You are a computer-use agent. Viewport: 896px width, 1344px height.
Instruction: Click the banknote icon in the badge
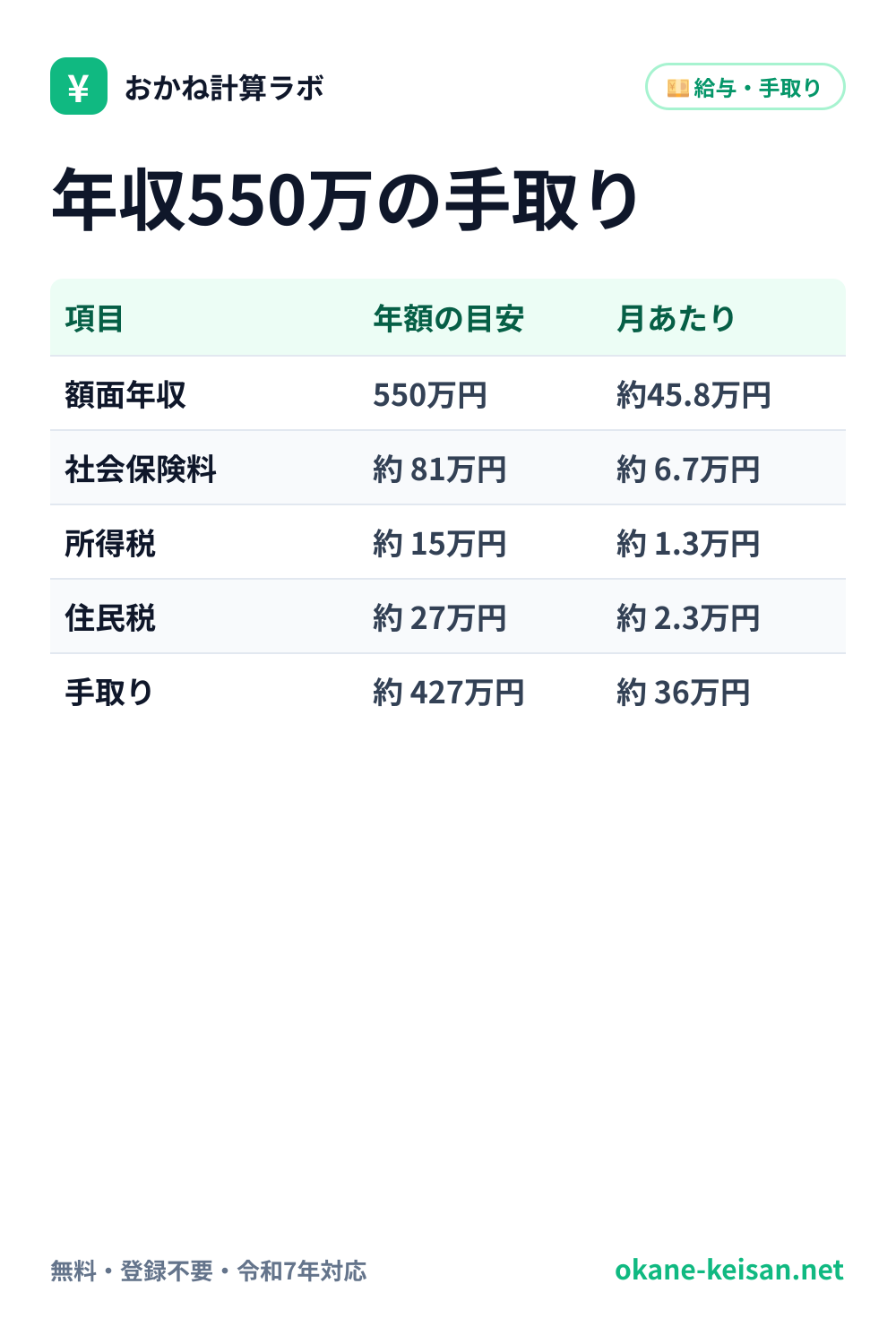tap(678, 87)
